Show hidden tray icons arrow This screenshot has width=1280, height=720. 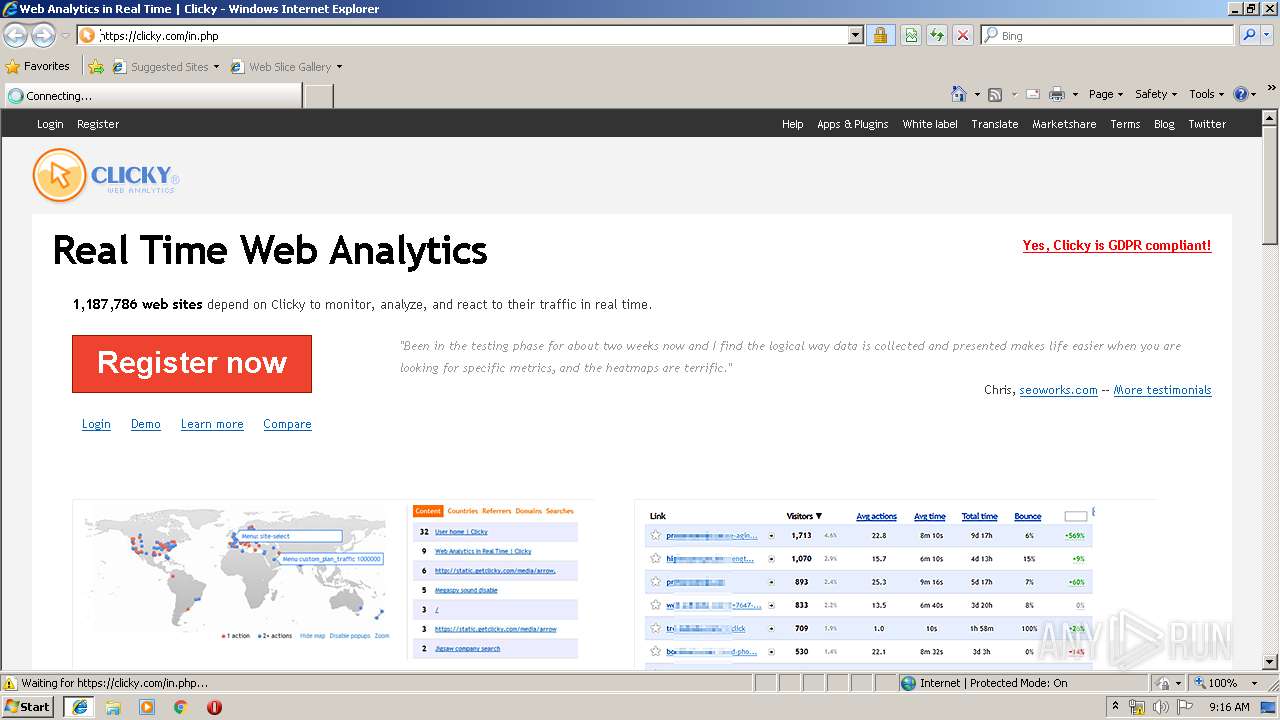click(x=1115, y=707)
